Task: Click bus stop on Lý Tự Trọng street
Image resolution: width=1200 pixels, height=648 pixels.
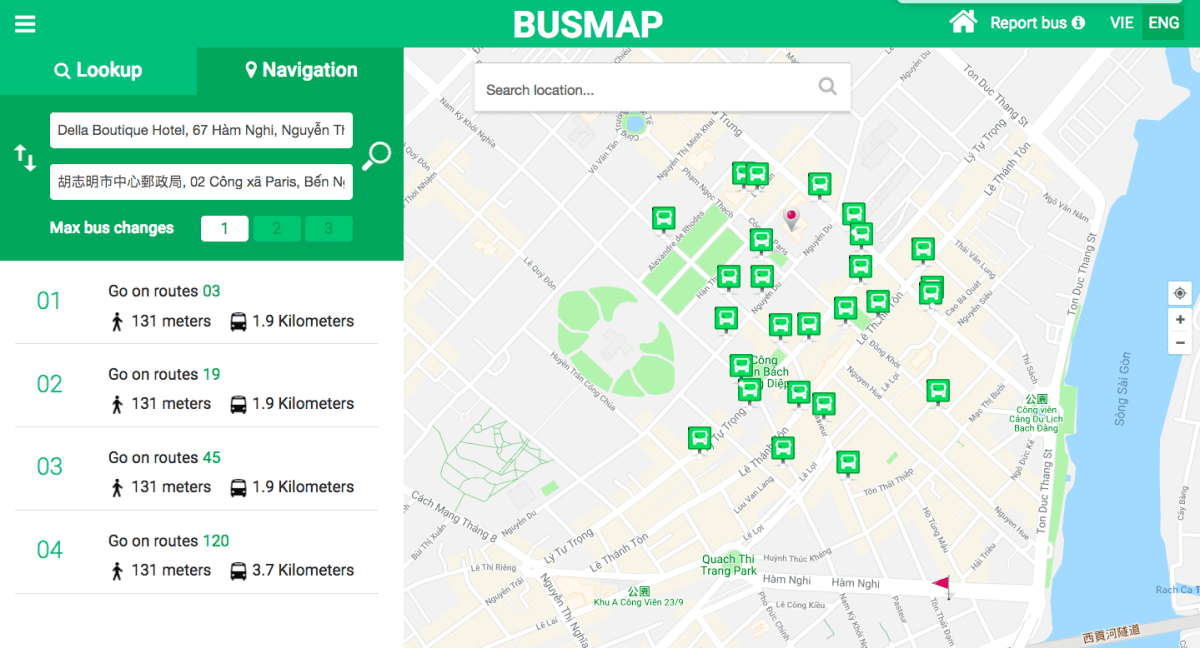Action: pyautogui.click(x=700, y=438)
